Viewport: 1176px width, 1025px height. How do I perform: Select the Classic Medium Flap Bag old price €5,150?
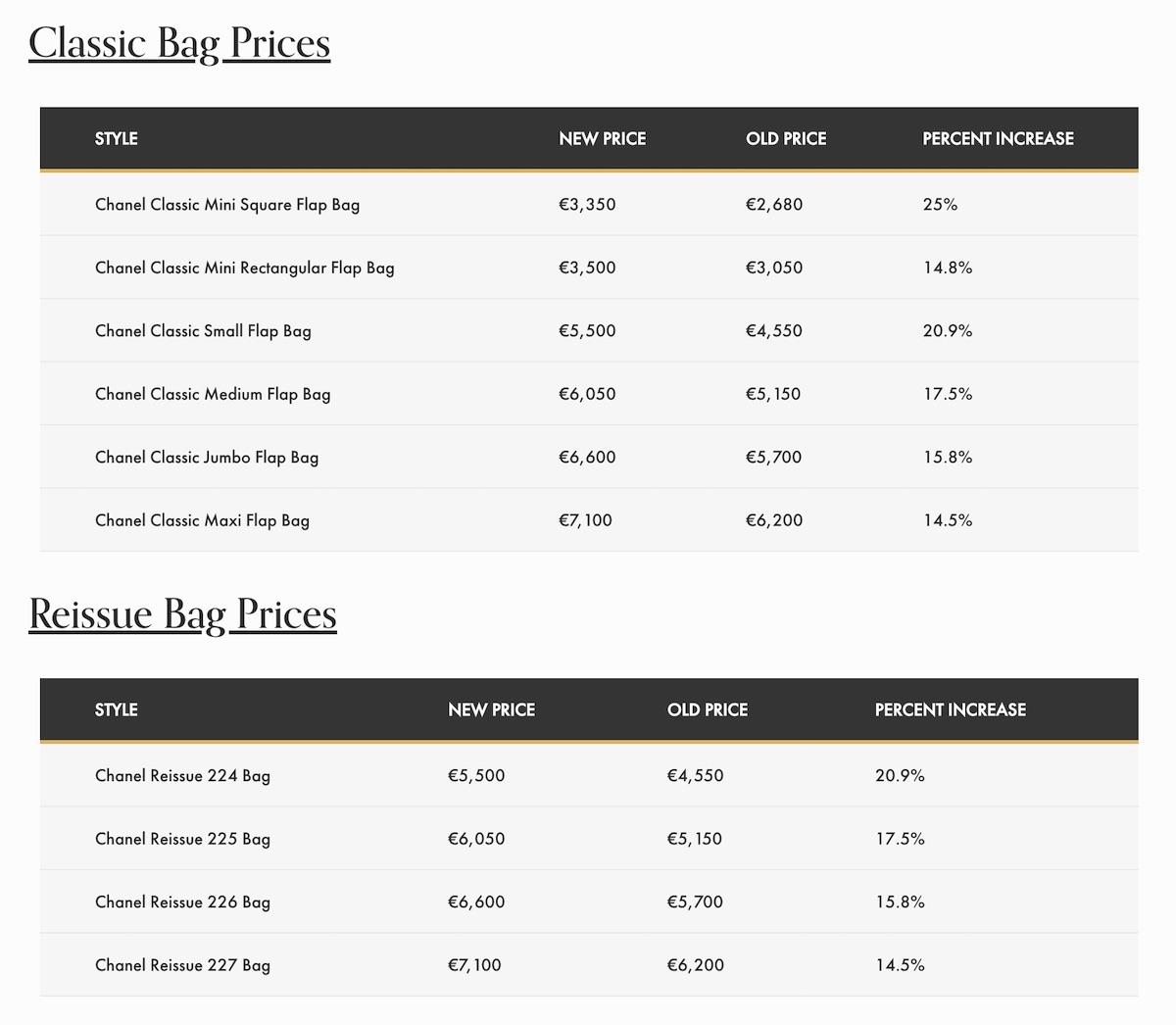pos(773,395)
